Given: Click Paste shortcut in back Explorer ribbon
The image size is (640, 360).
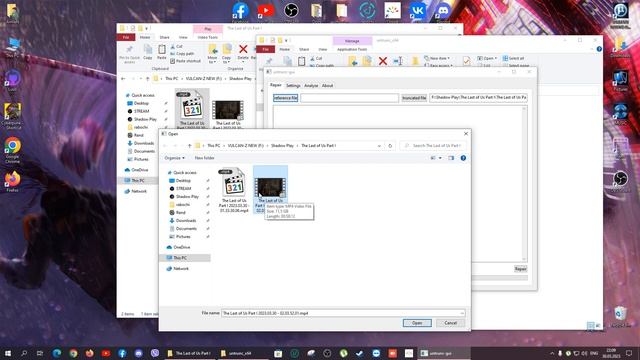Looking at the screenshot, I should (x=185, y=61).
